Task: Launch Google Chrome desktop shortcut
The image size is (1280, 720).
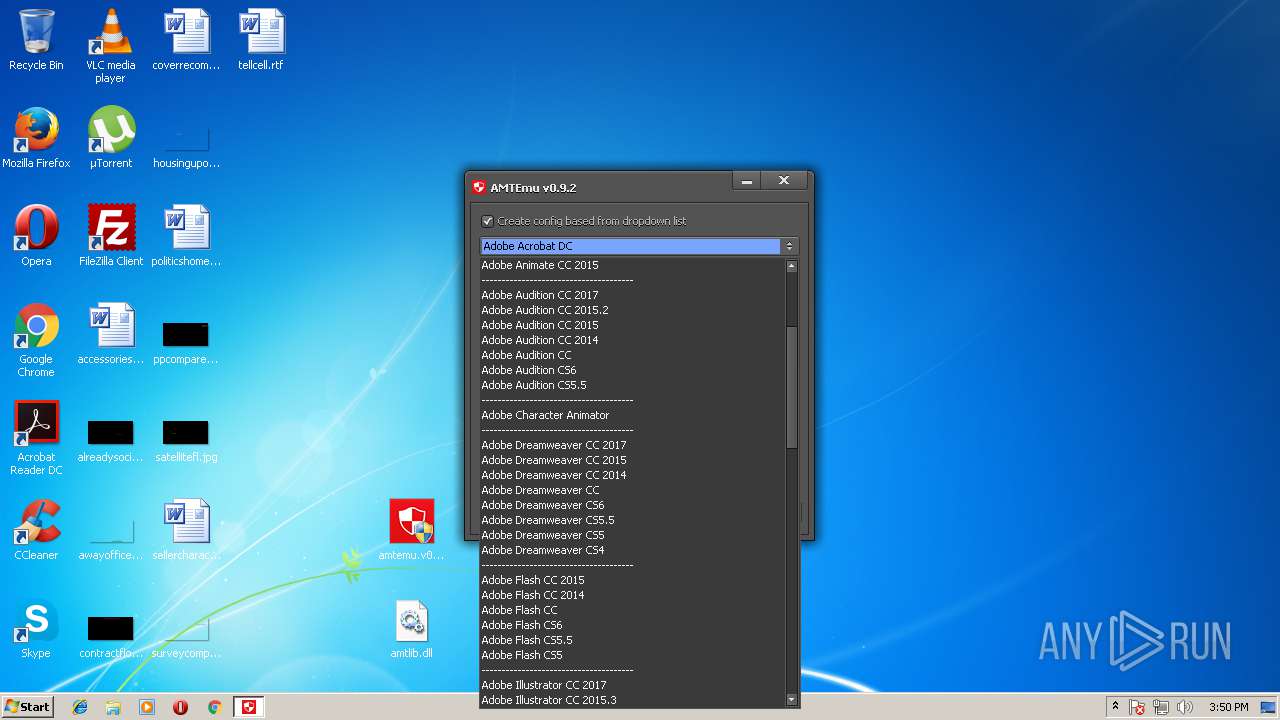Action: [36, 341]
